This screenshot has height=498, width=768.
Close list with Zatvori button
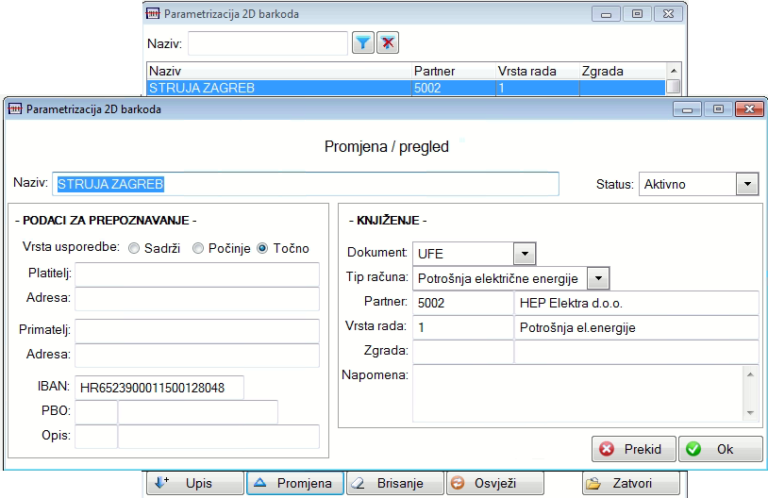click(x=631, y=483)
